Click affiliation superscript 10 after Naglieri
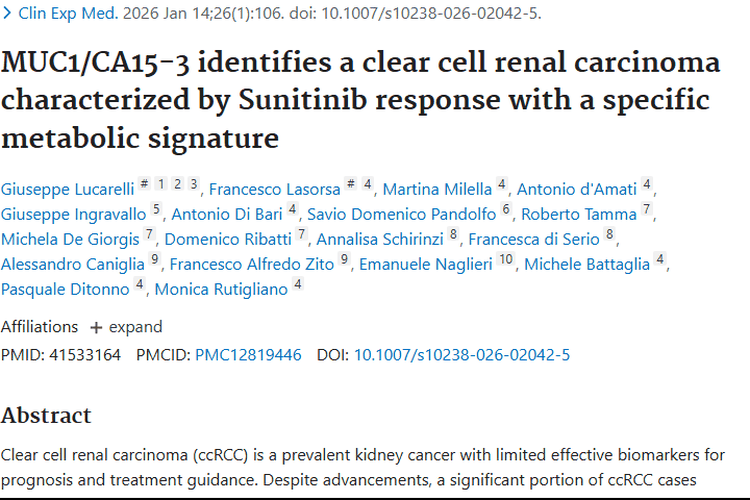 [x=506, y=261]
